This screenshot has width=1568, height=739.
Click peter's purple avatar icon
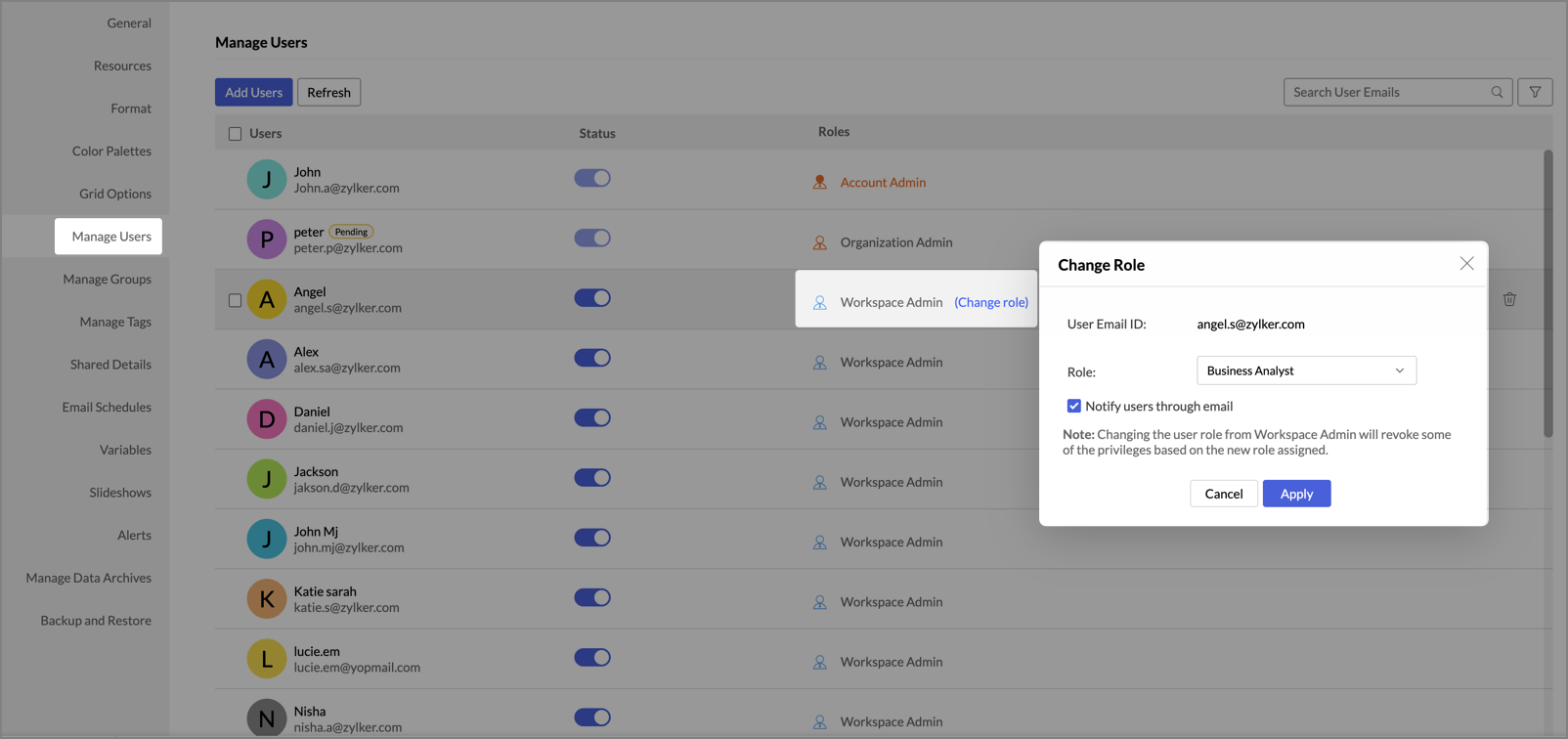pos(266,239)
